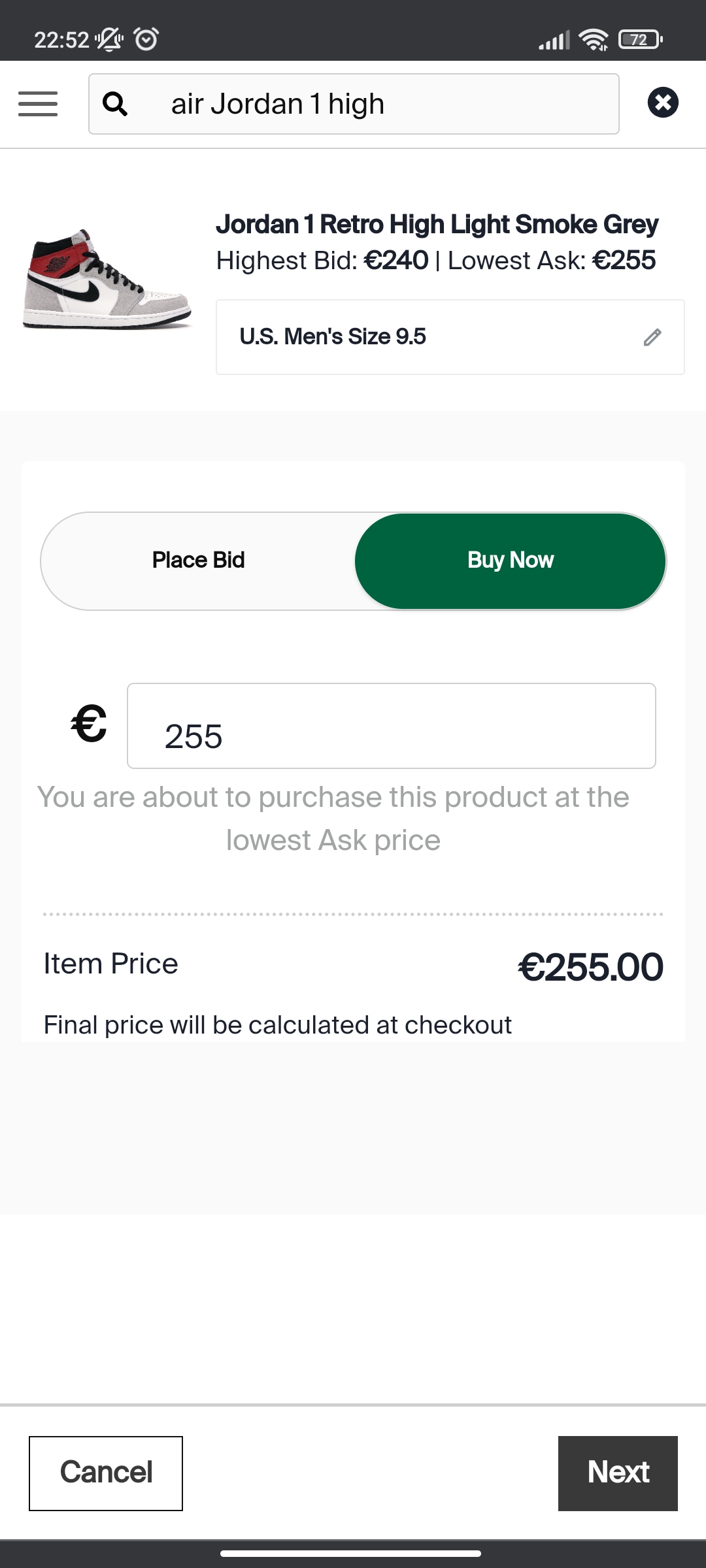The height and width of the screenshot is (1568, 706).
Task: Tap the pencil edit size icon
Action: (652, 337)
